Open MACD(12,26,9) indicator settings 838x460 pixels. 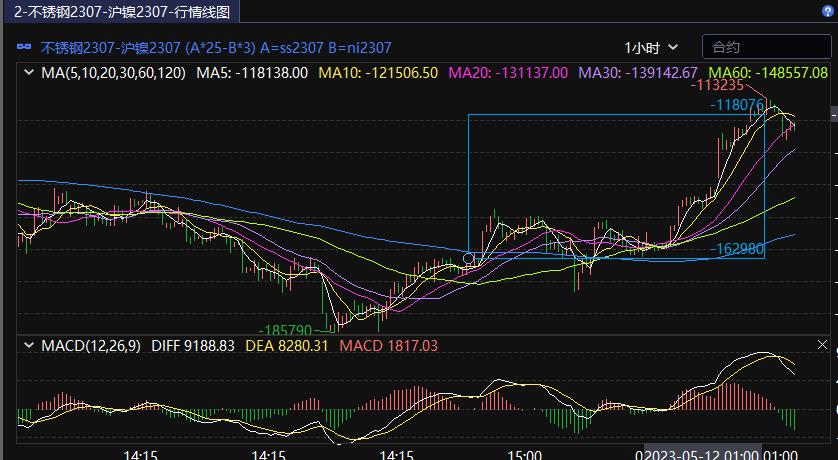(x=91, y=345)
